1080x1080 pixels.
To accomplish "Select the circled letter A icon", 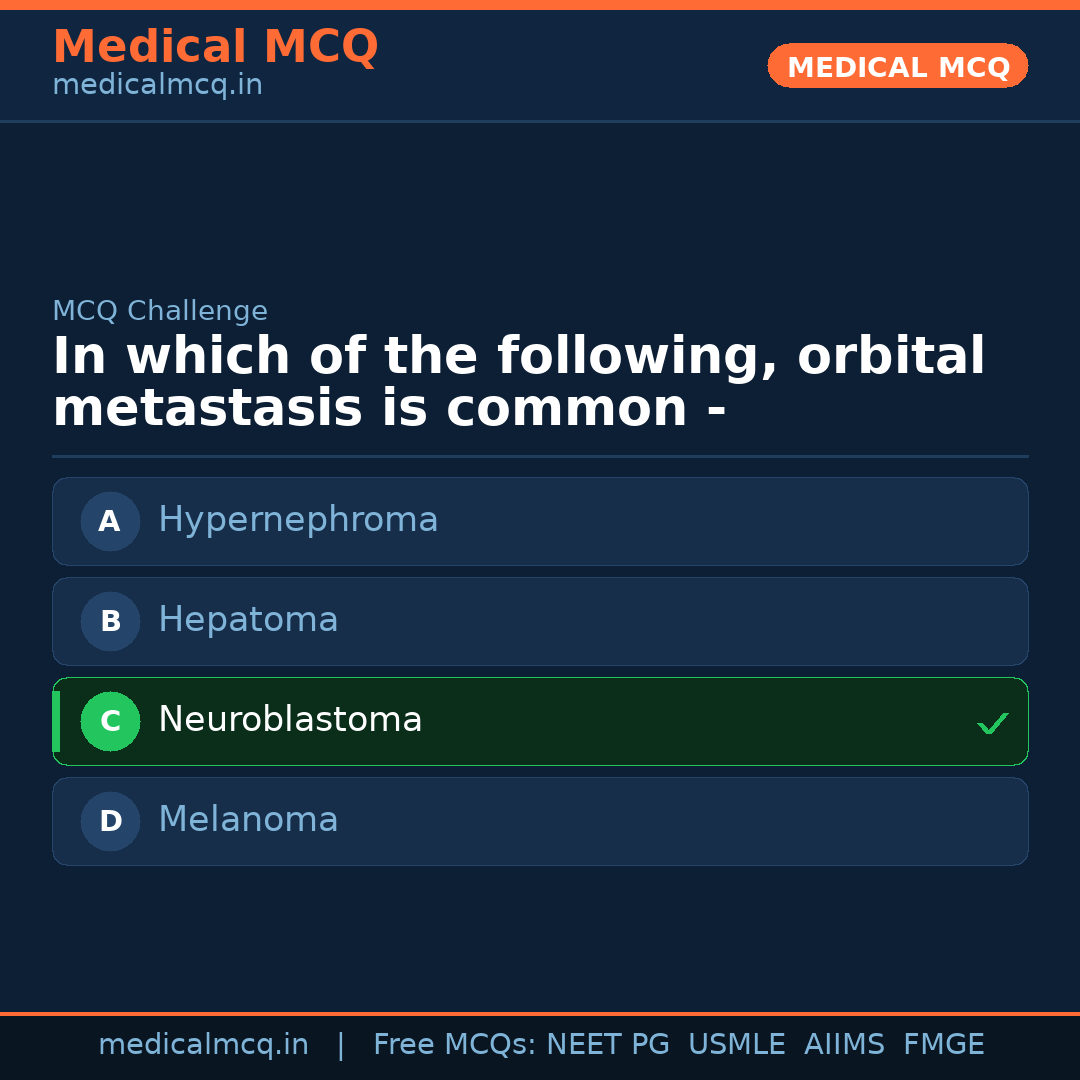I will (x=110, y=521).
